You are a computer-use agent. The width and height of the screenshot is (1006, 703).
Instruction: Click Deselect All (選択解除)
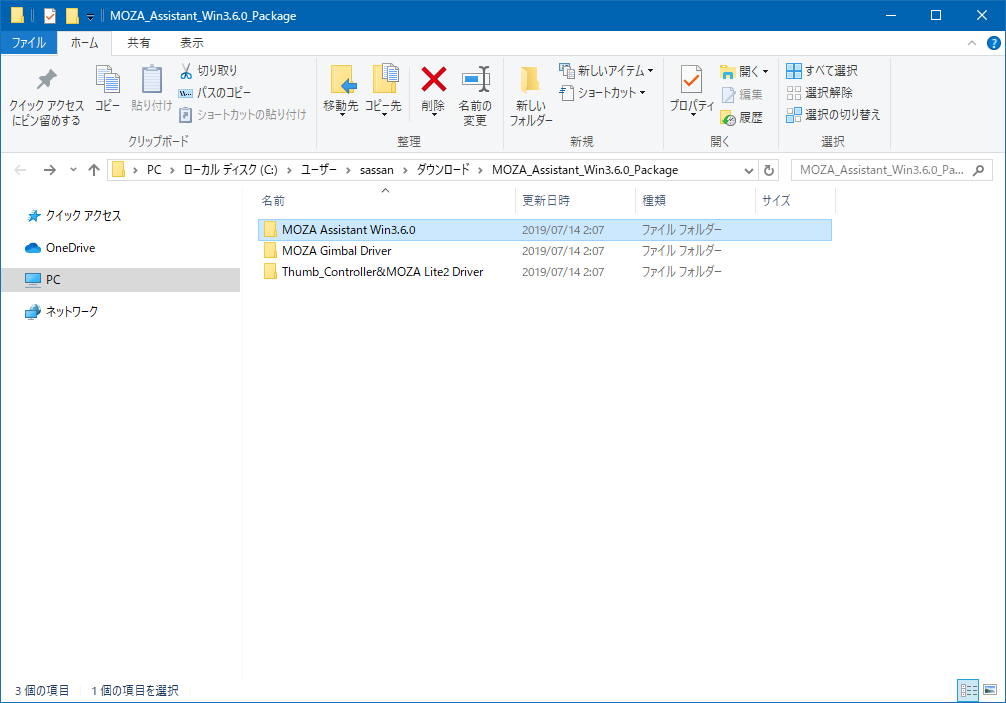click(x=820, y=93)
